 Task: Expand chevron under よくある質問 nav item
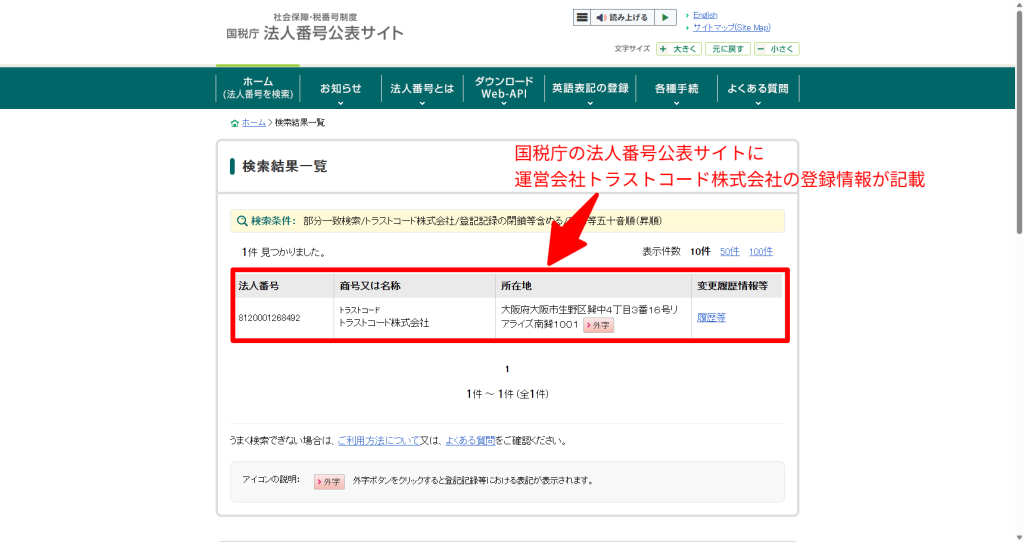[758, 103]
